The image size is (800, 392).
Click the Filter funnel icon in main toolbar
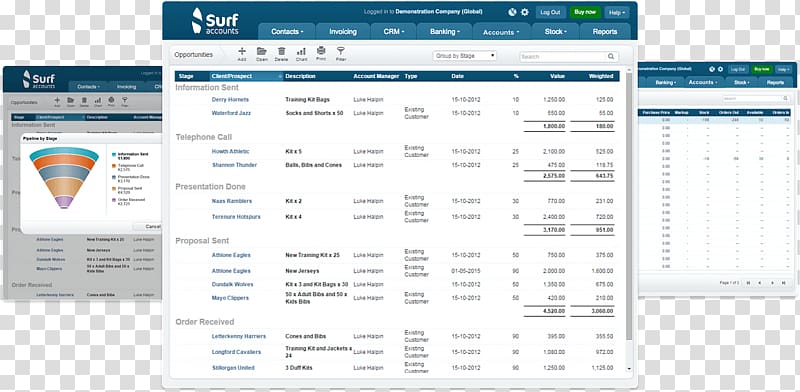[341, 51]
